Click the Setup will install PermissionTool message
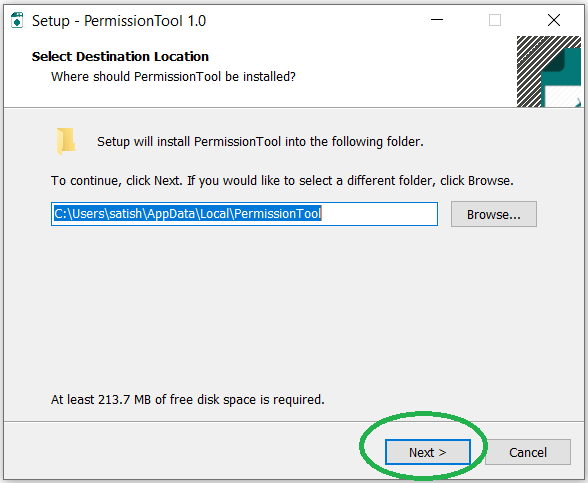Screen dimensions: 588x483 (x=260, y=142)
